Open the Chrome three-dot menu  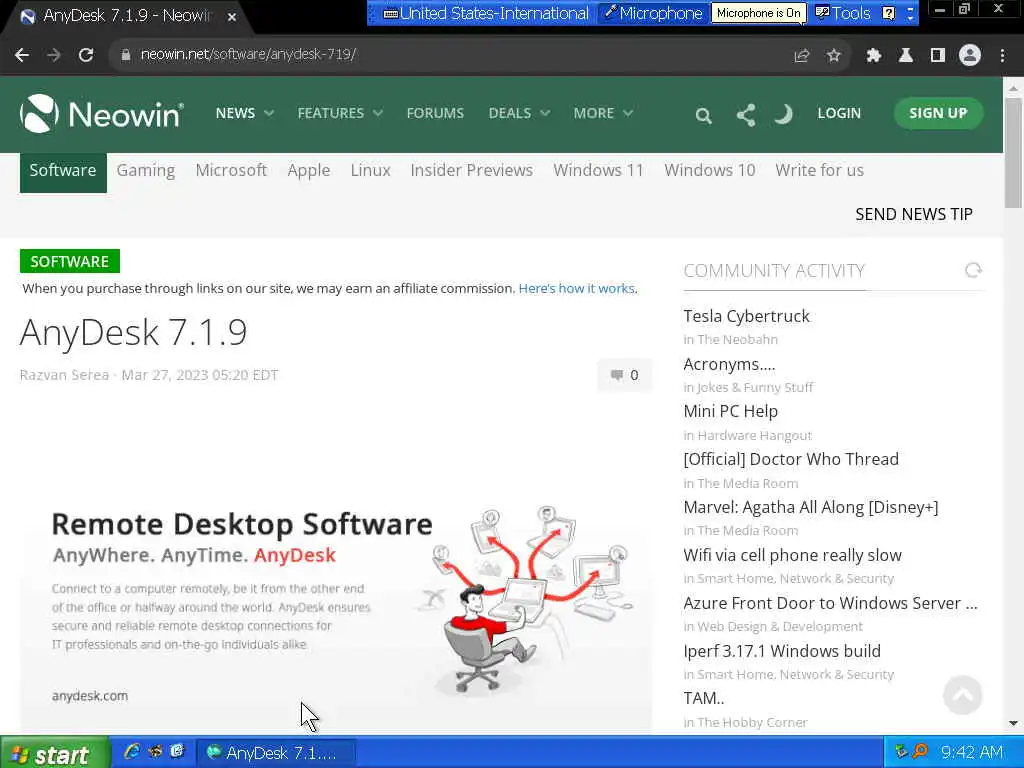pyautogui.click(x=1002, y=56)
